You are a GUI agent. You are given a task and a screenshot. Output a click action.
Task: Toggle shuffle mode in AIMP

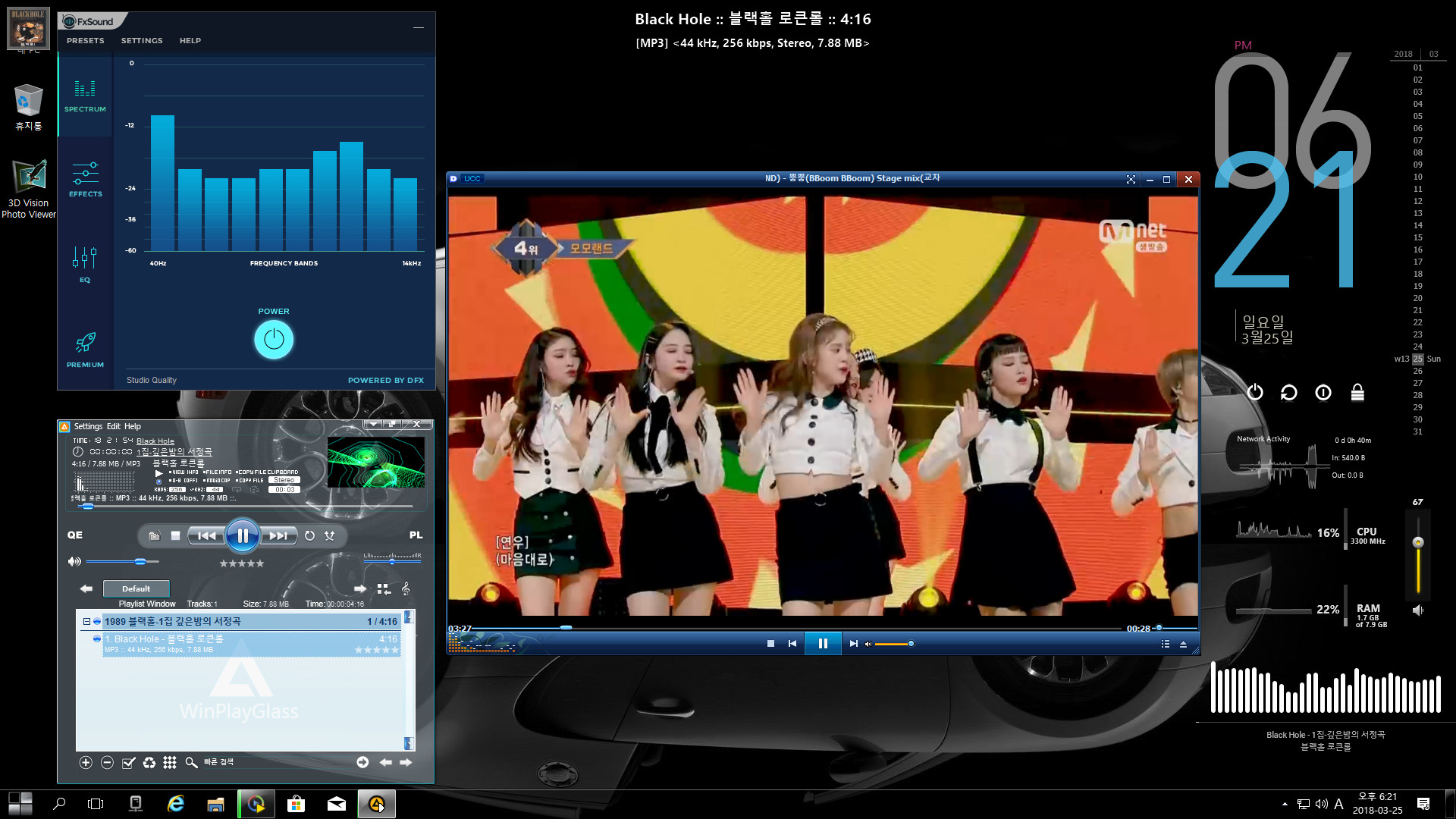(x=330, y=535)
